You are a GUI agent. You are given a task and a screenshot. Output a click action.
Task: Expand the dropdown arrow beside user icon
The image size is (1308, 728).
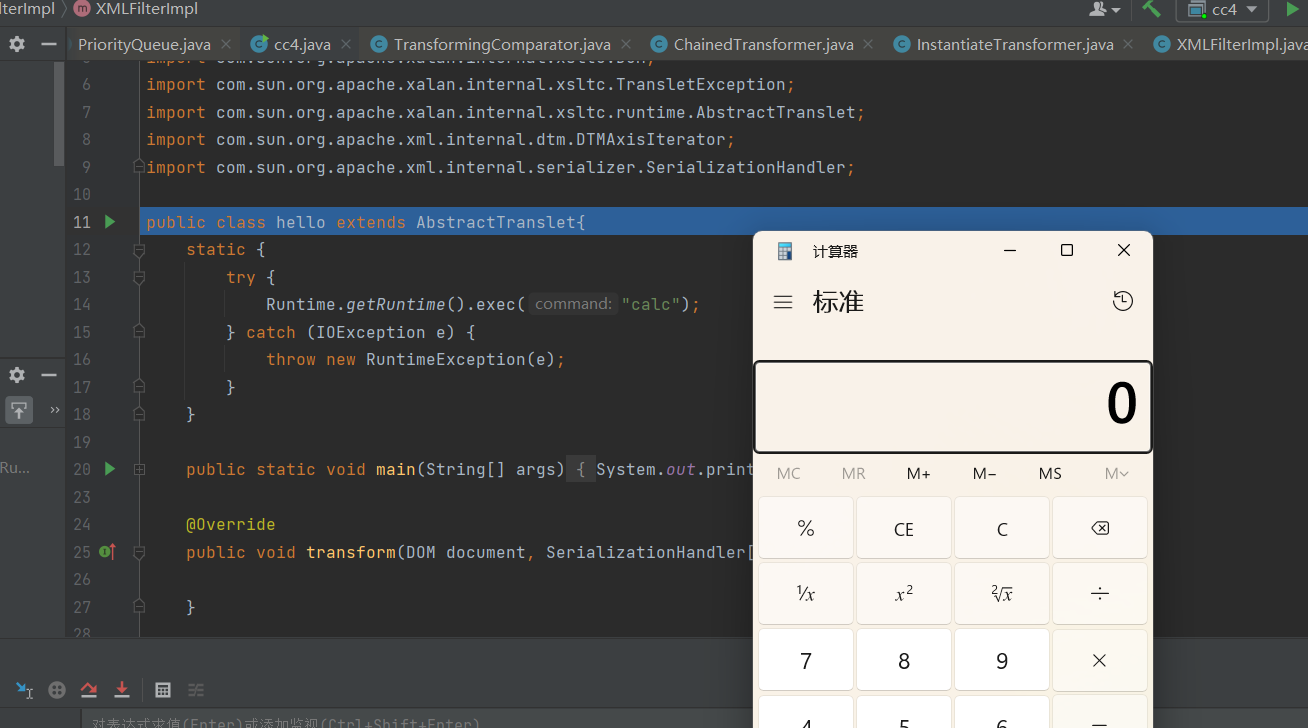[x=1116, y=10]
